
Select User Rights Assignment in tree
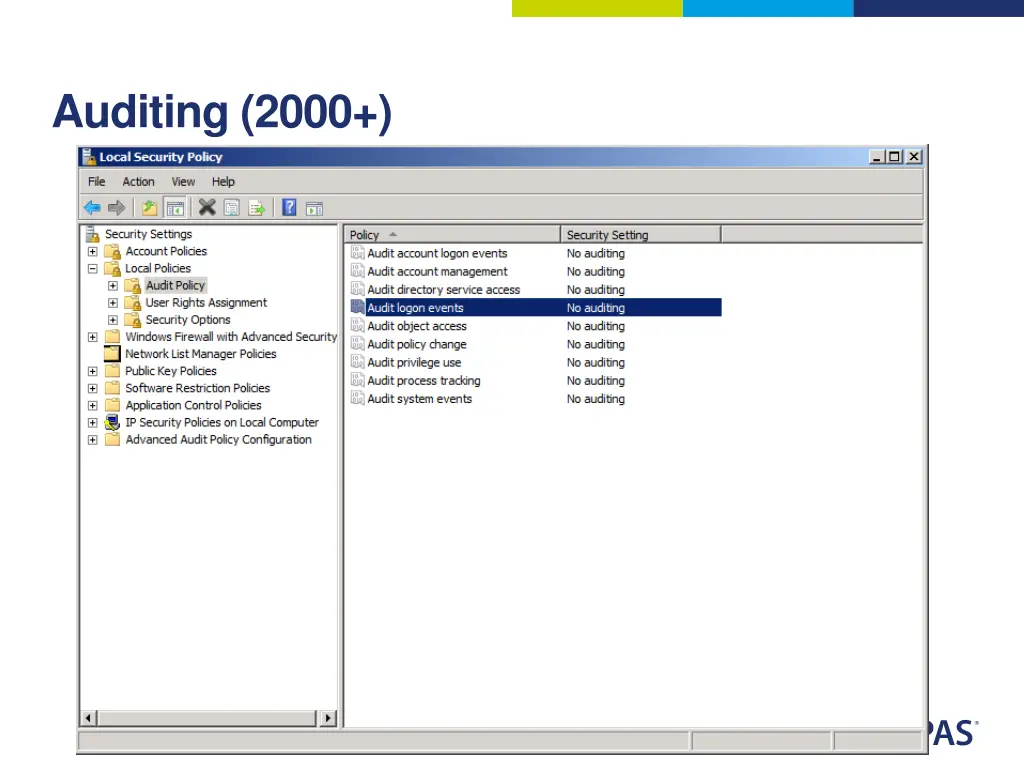[x=206, y=303]
